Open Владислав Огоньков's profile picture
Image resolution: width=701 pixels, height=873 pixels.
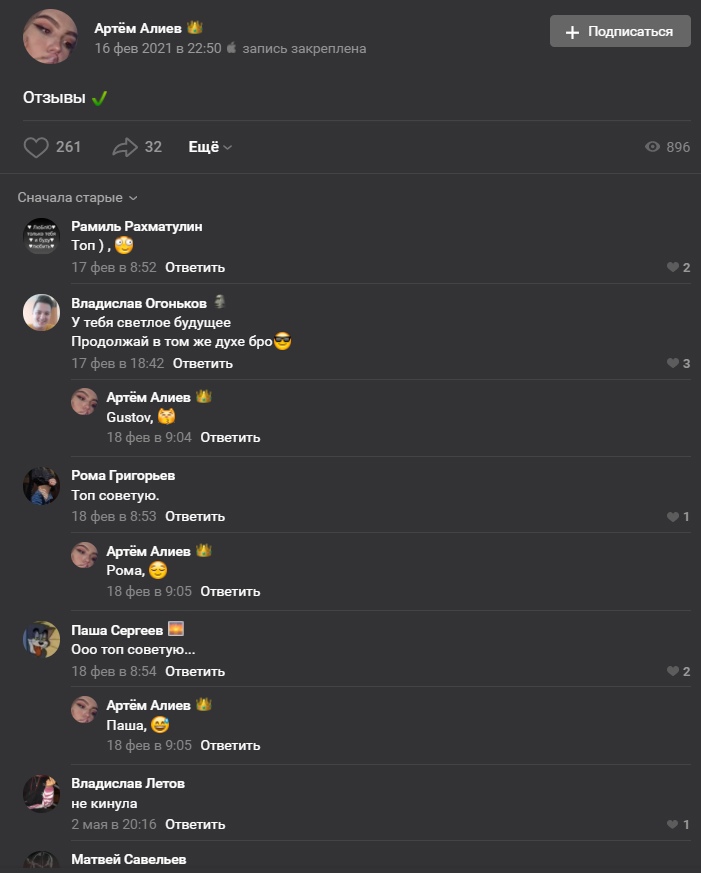(x=41, y=313)
